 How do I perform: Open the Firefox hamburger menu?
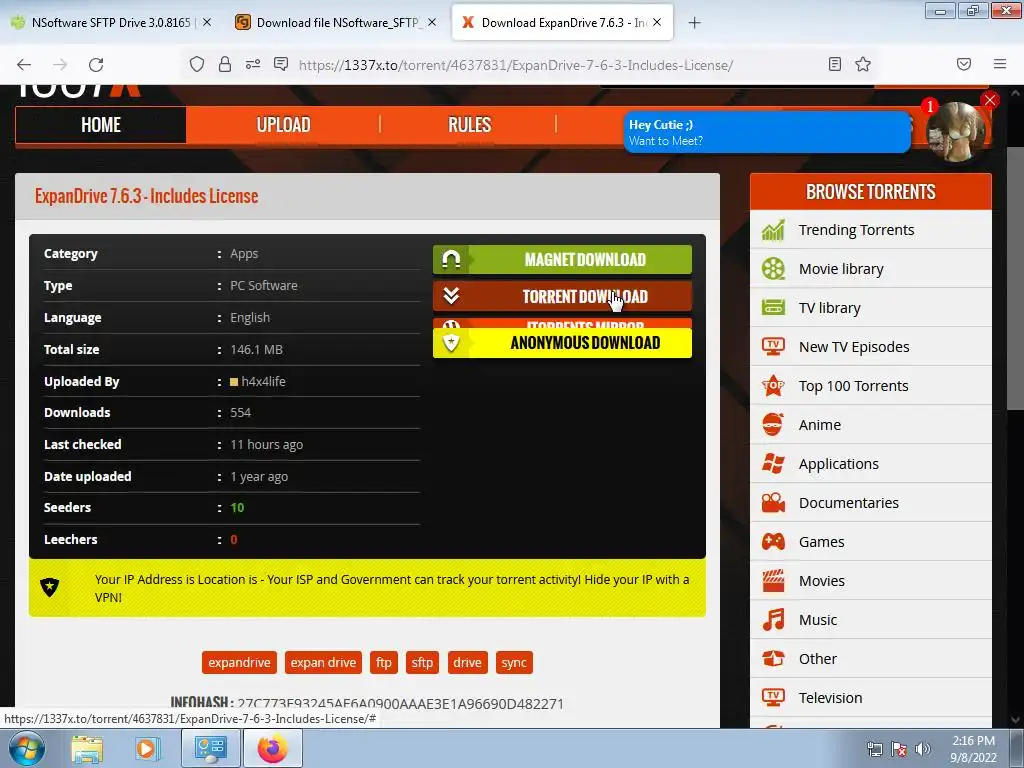[x=1000, y=64]
